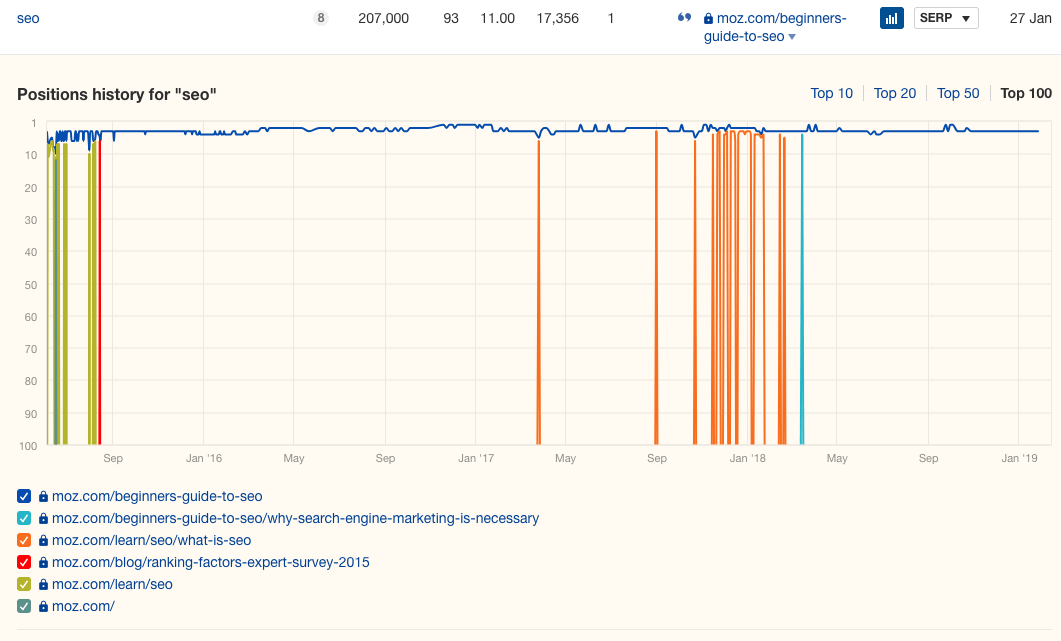The height and width of the screenshot is (641, 1061).
Task: Open the why-search-engine-marketing-is-necessary link
Action: 296,518
